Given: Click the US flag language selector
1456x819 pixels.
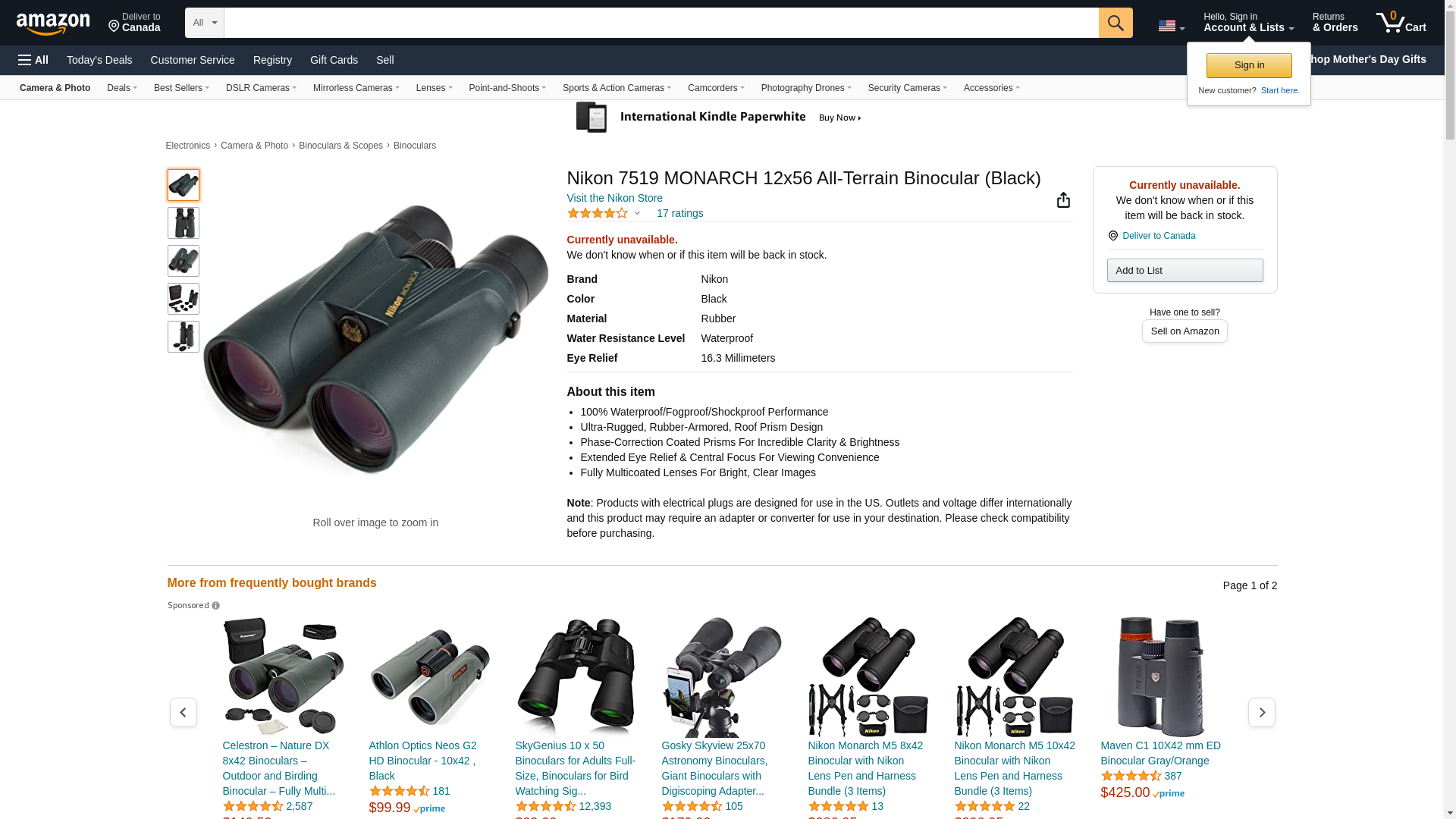Looking at the screenshot, I should [1171, 27].
